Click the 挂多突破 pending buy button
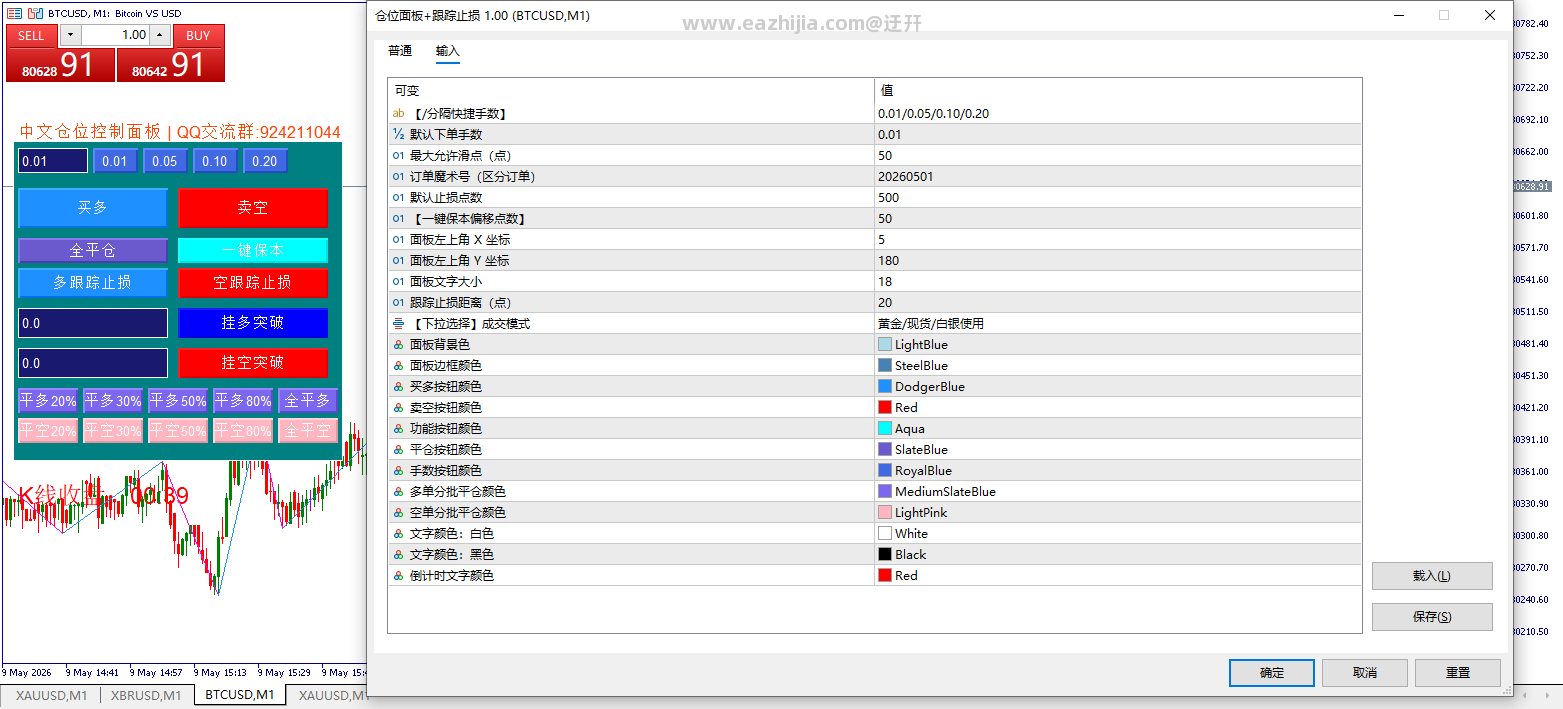 click(x=253, y=323)
